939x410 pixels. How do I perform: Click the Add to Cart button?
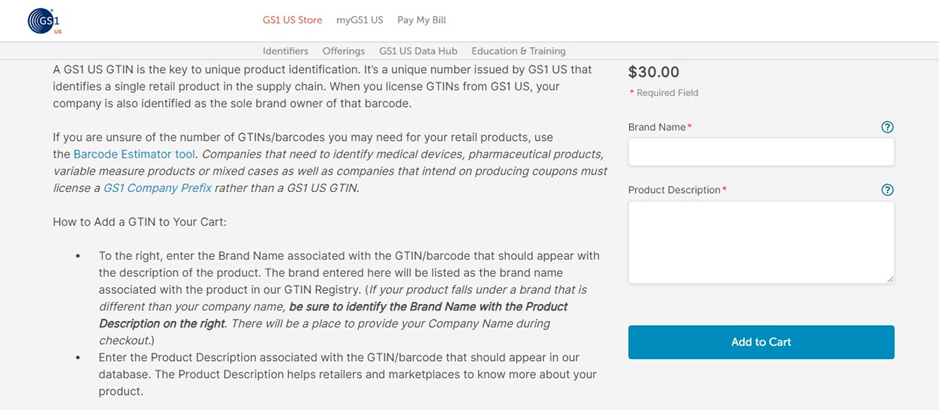(x=761, y=342)
